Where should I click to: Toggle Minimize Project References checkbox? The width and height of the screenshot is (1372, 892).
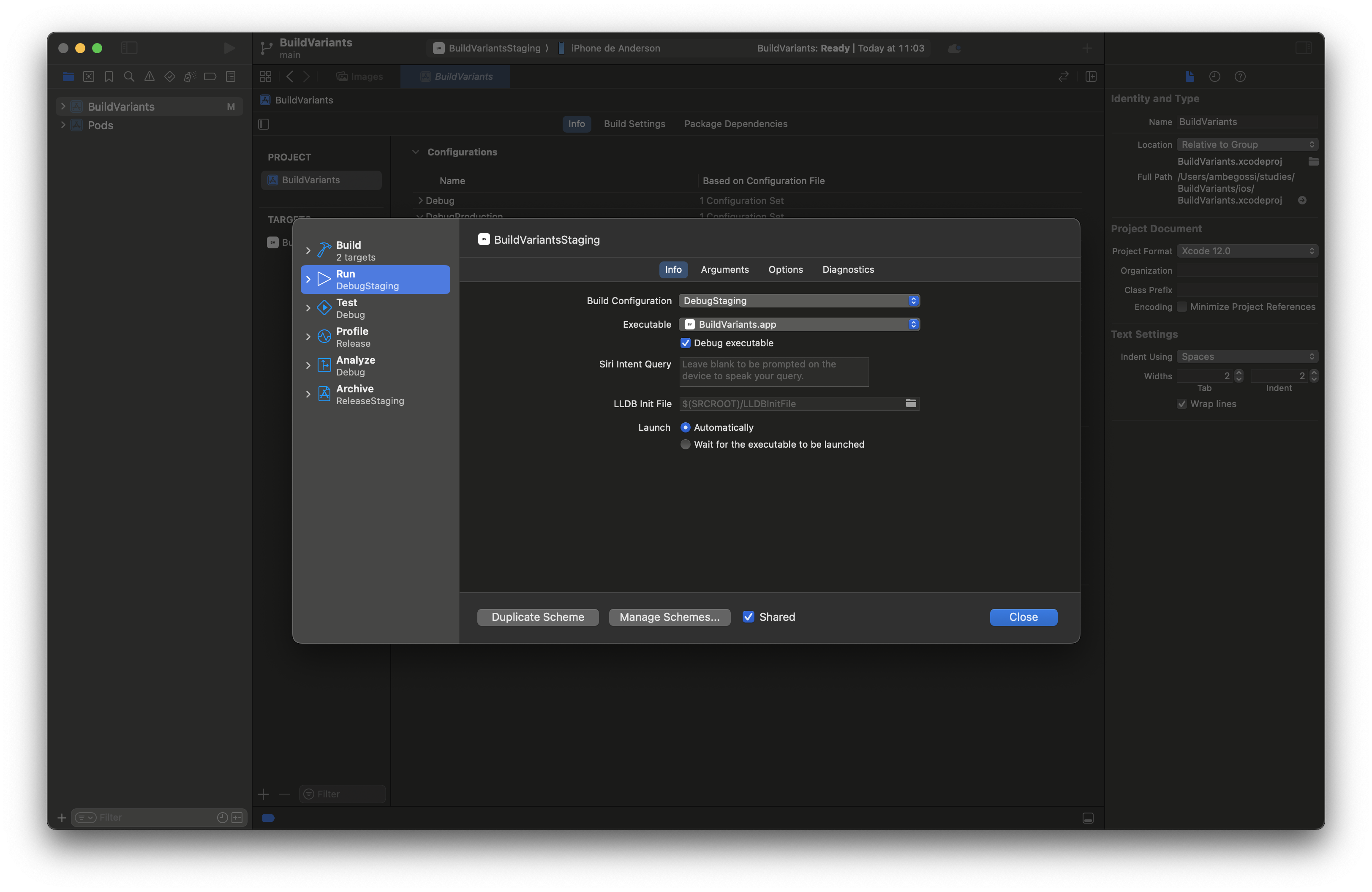[1182, 307]
